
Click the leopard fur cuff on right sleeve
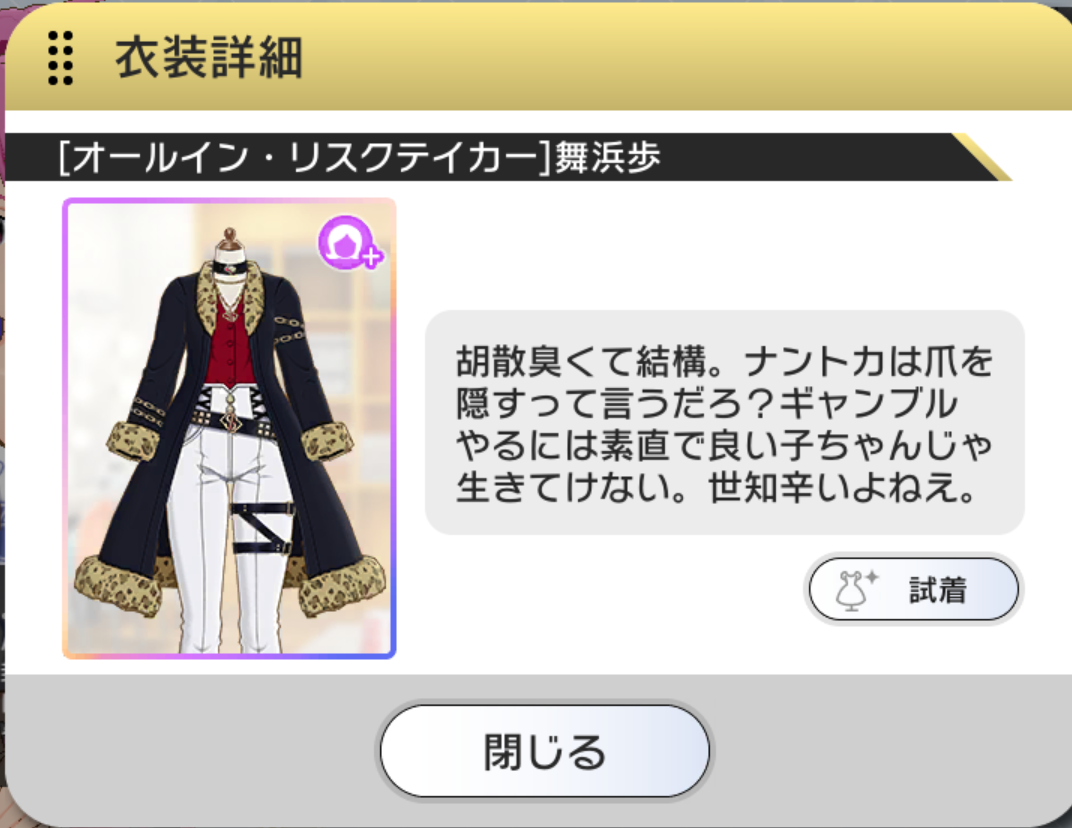[327, 443]
